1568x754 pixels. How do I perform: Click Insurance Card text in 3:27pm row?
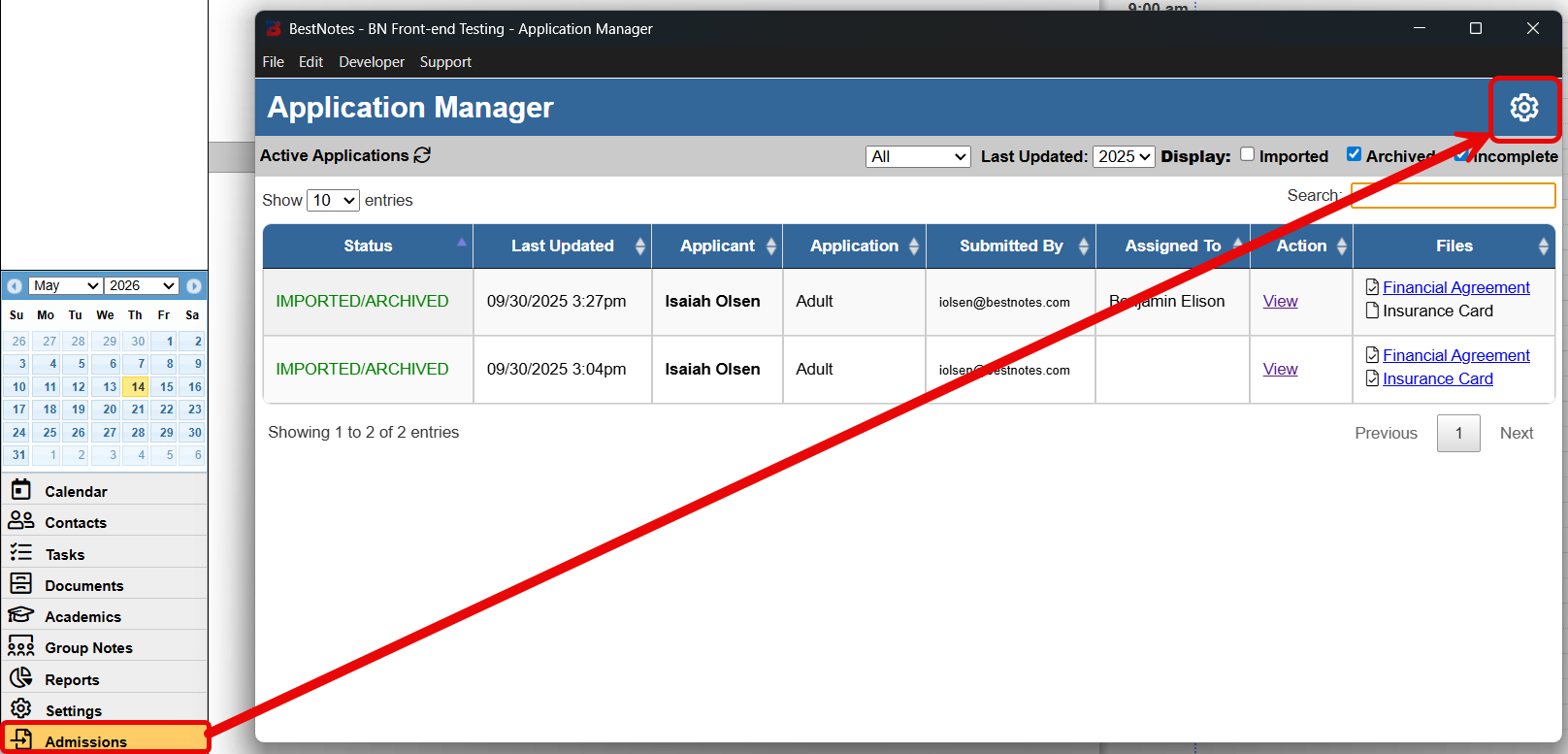coord(1437,311)
